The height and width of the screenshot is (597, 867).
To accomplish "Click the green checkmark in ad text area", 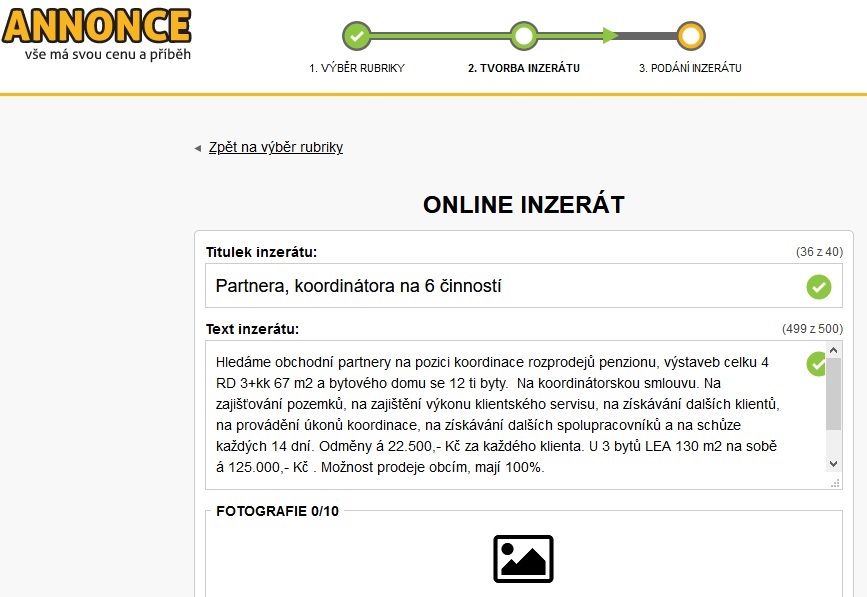I will click(x=816, y=364).
